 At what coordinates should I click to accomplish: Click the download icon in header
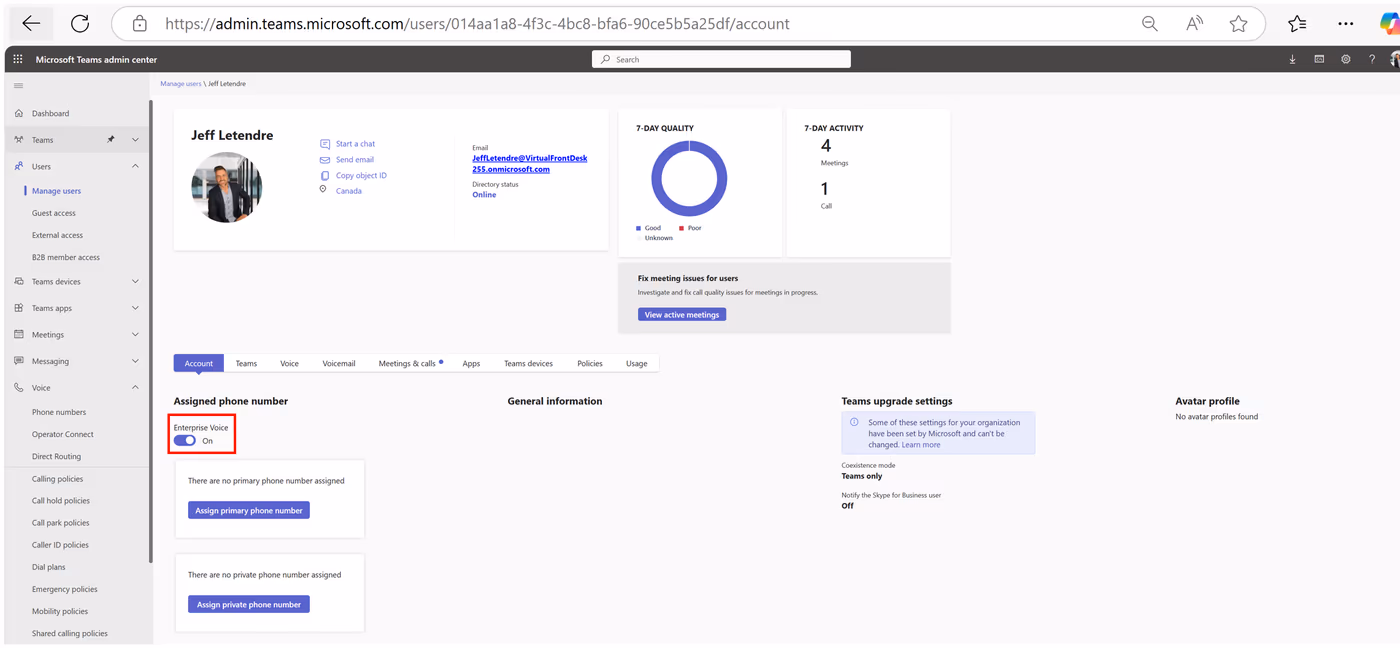1292,59
